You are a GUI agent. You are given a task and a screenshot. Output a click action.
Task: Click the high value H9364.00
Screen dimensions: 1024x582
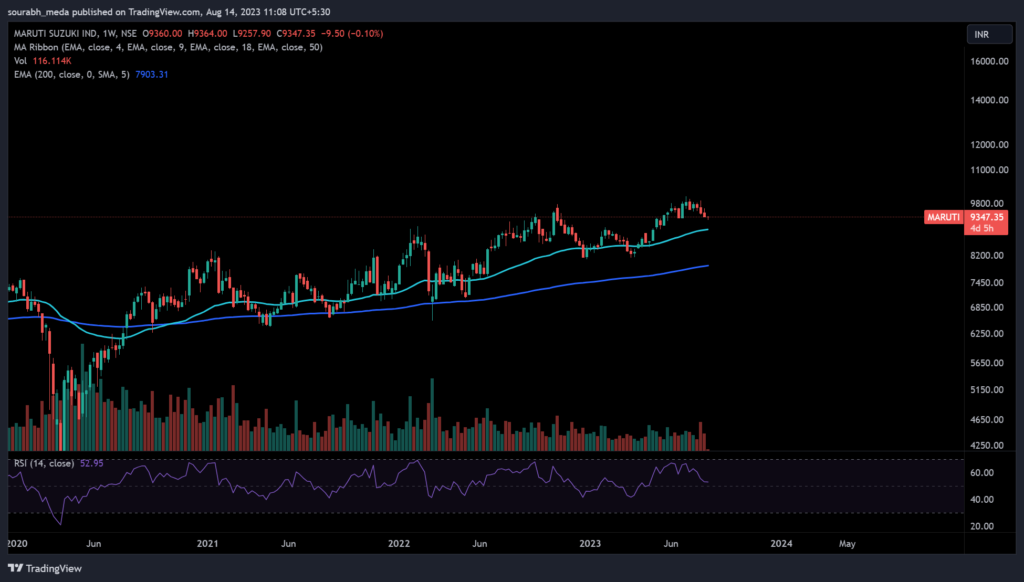pyautogui.click(x=208, y=33)
